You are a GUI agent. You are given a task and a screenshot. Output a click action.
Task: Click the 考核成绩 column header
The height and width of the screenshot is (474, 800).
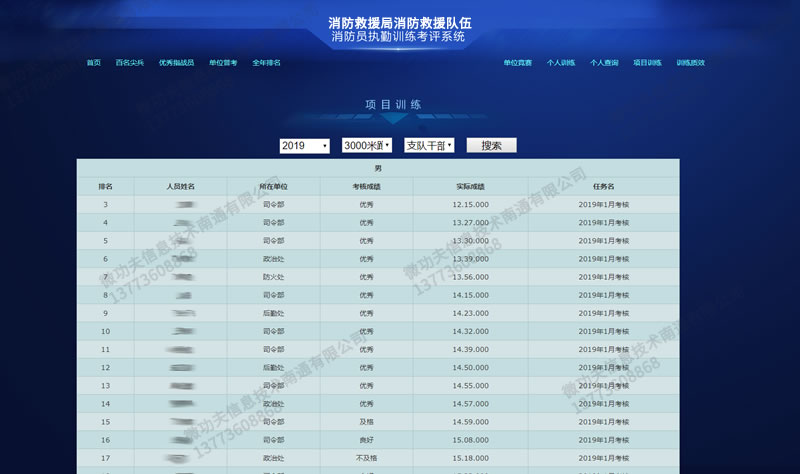[x=366, y=186]
